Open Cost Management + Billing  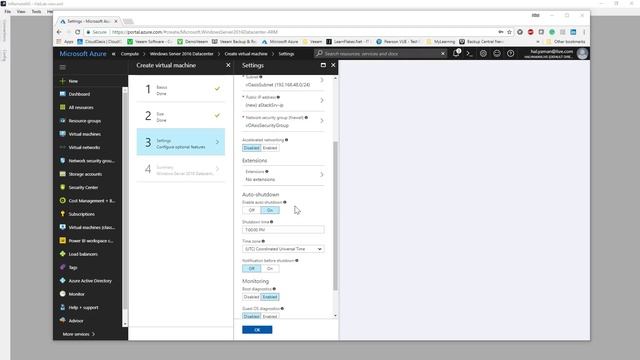point(91,201)
